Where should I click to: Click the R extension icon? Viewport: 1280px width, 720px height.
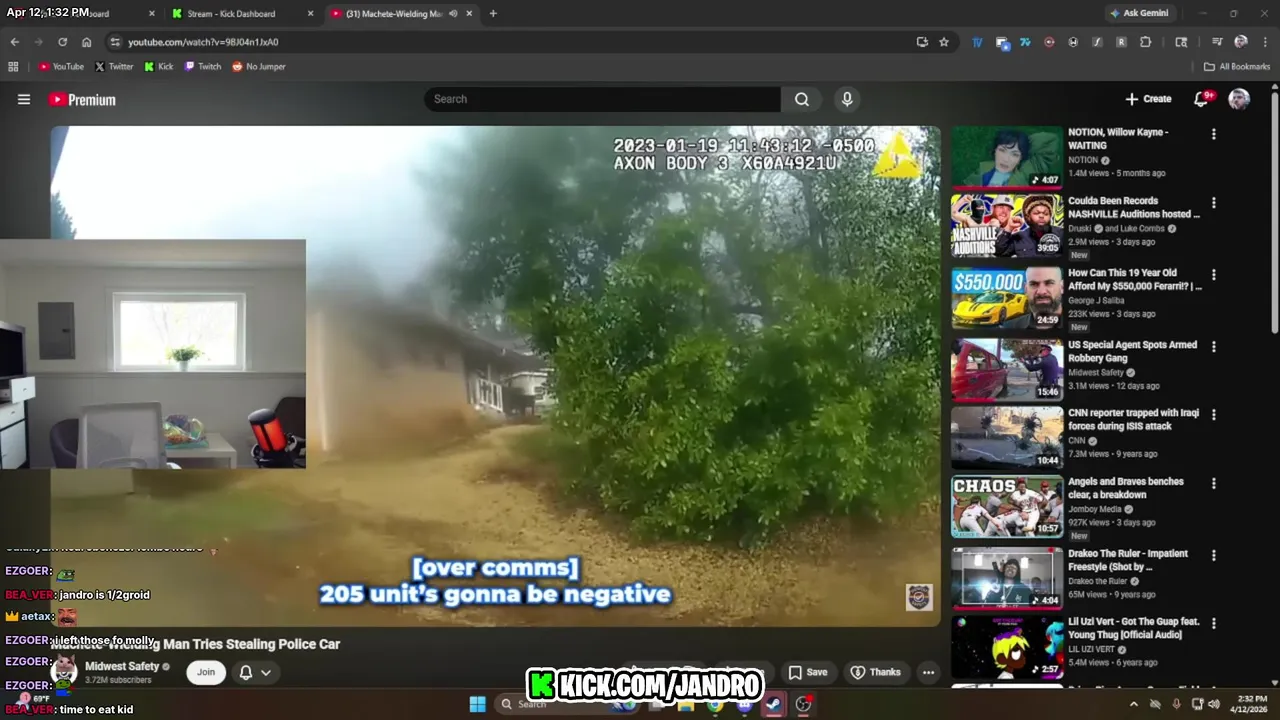tap(1121, 42)
